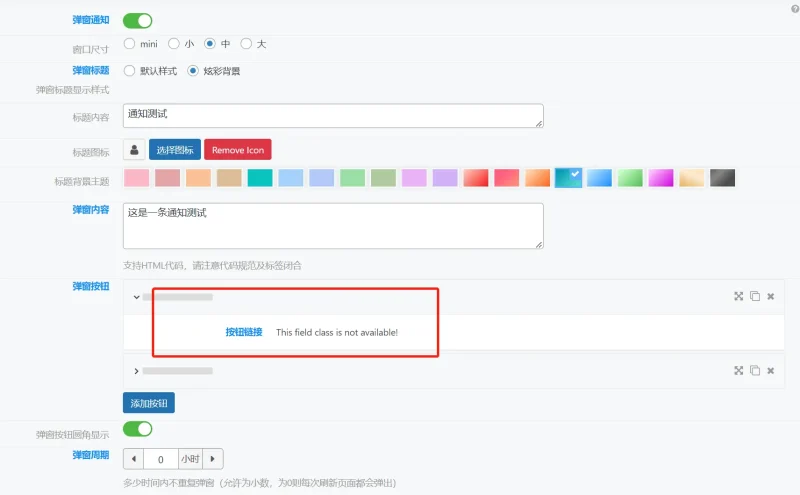Select the 大 window size
800x495 pixels.
(246, 44)
